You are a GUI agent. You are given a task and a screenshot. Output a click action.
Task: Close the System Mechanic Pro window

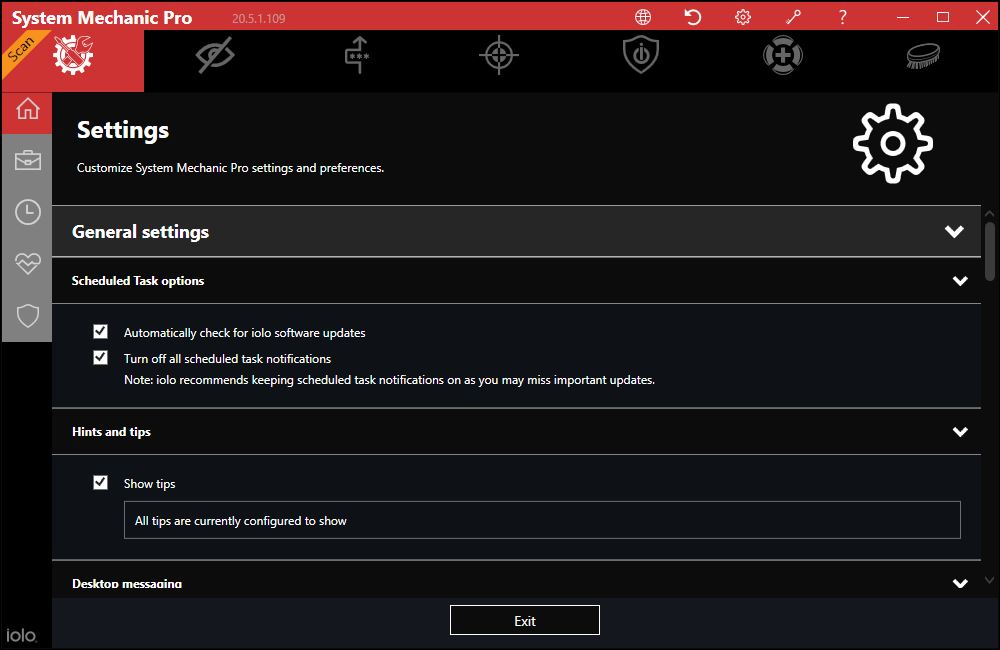(983, 17)
